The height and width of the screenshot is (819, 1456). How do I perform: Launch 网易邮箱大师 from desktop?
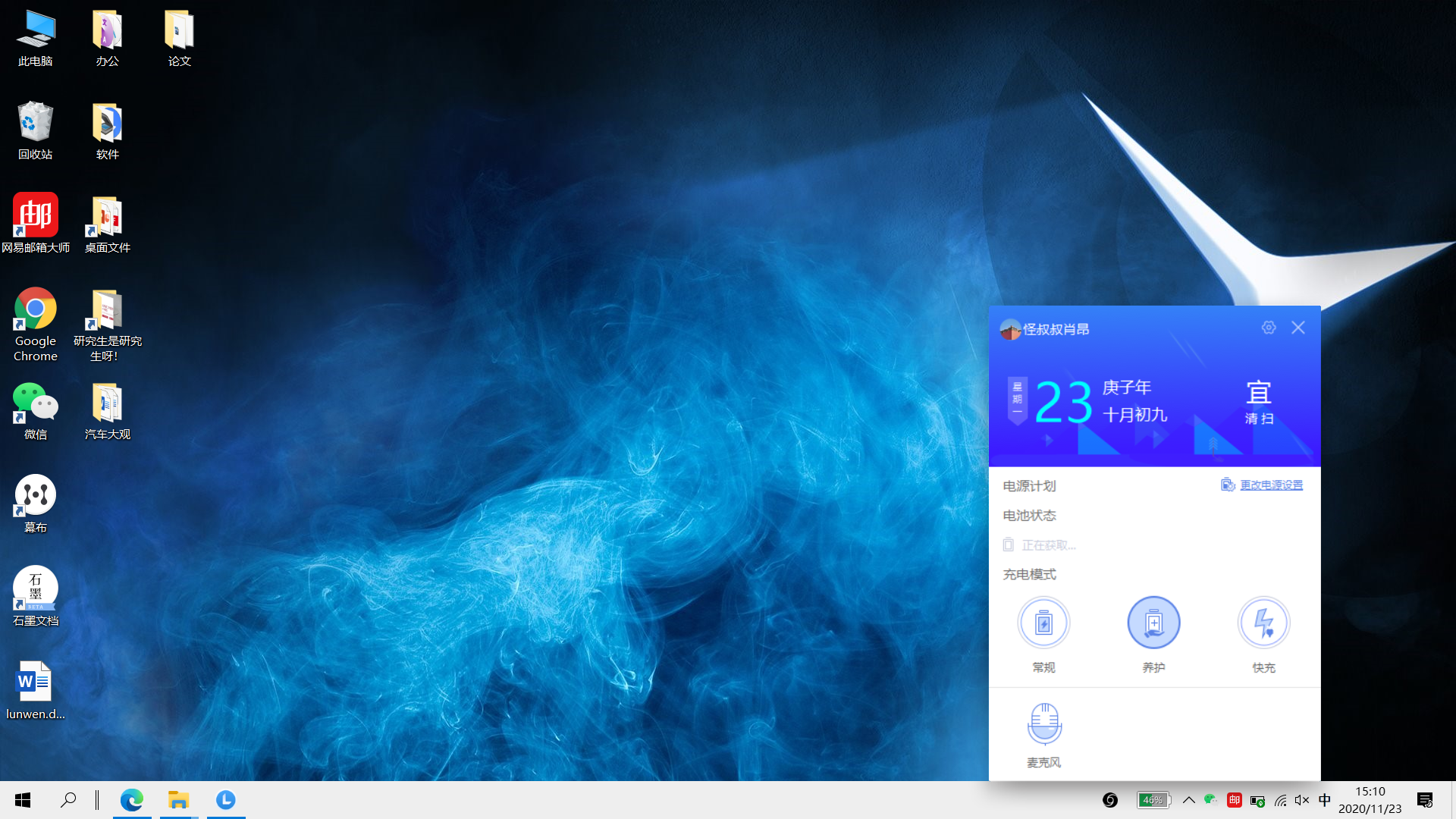(x=36, y=224)
